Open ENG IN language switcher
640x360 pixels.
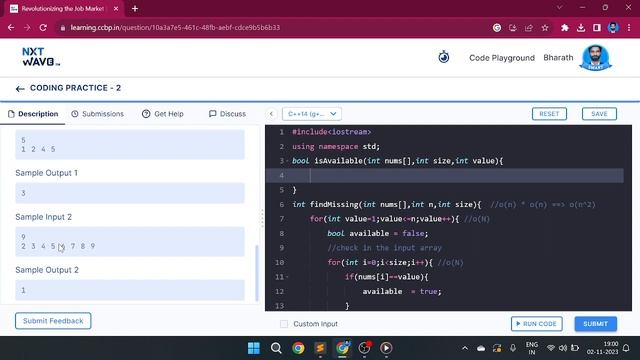click(531, 348)
